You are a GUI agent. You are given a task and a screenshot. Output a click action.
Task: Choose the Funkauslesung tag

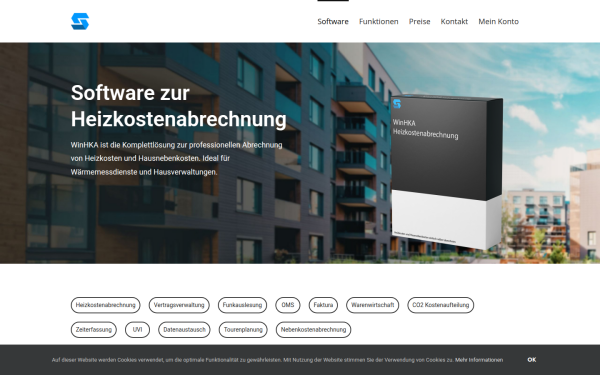pos(242,305)
